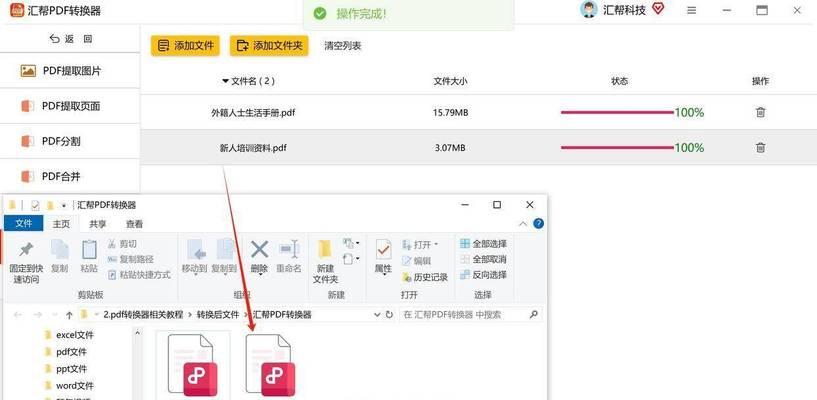Click 复制路径 in the ribbon
The image size is (817, 400).
(131, 259)
